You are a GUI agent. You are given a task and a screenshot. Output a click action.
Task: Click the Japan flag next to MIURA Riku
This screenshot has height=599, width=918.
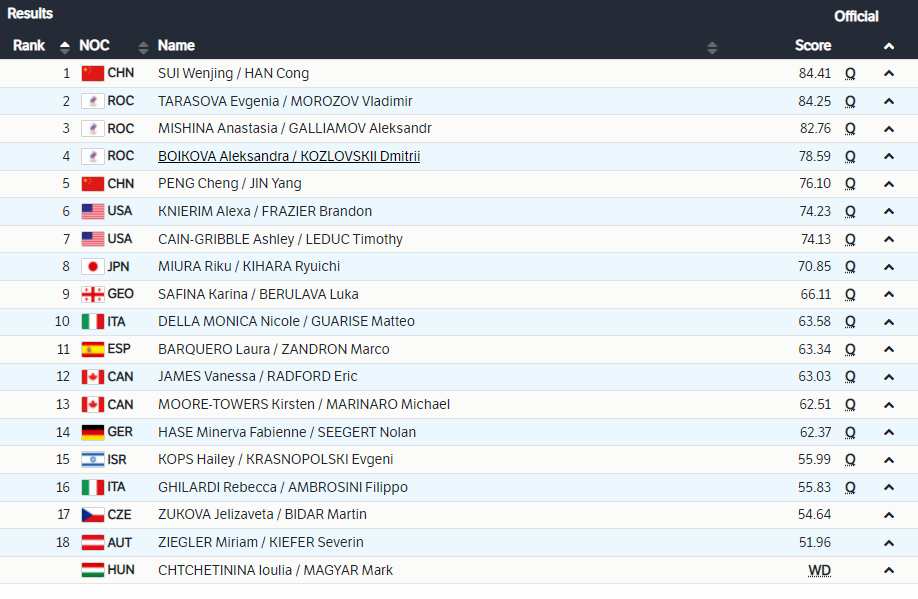[92, 266]
